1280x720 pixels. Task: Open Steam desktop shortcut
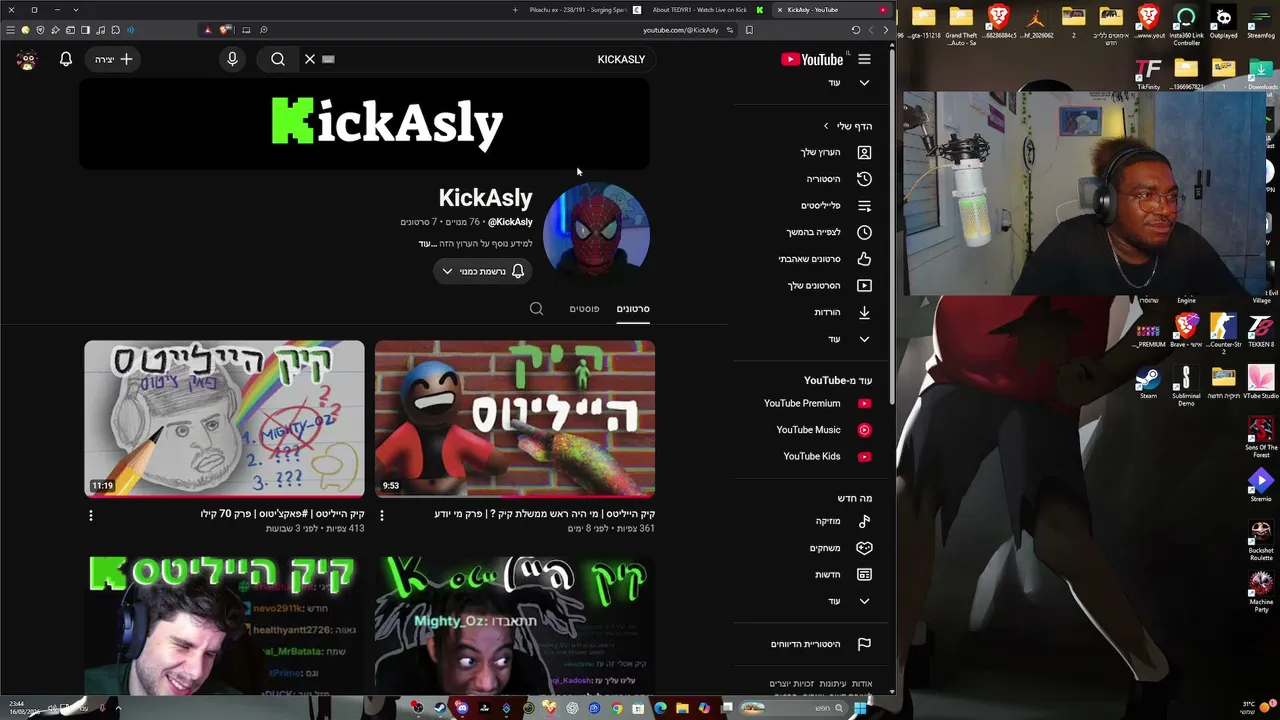1148,384
